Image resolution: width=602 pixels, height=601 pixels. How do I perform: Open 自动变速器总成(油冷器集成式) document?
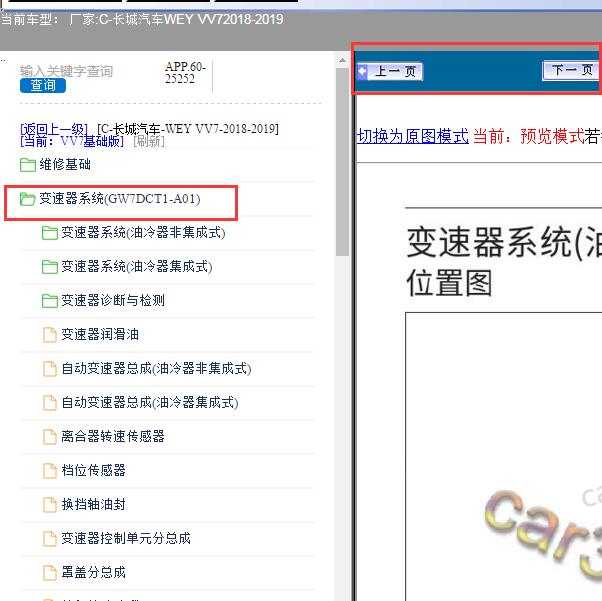tap(150, 402)
